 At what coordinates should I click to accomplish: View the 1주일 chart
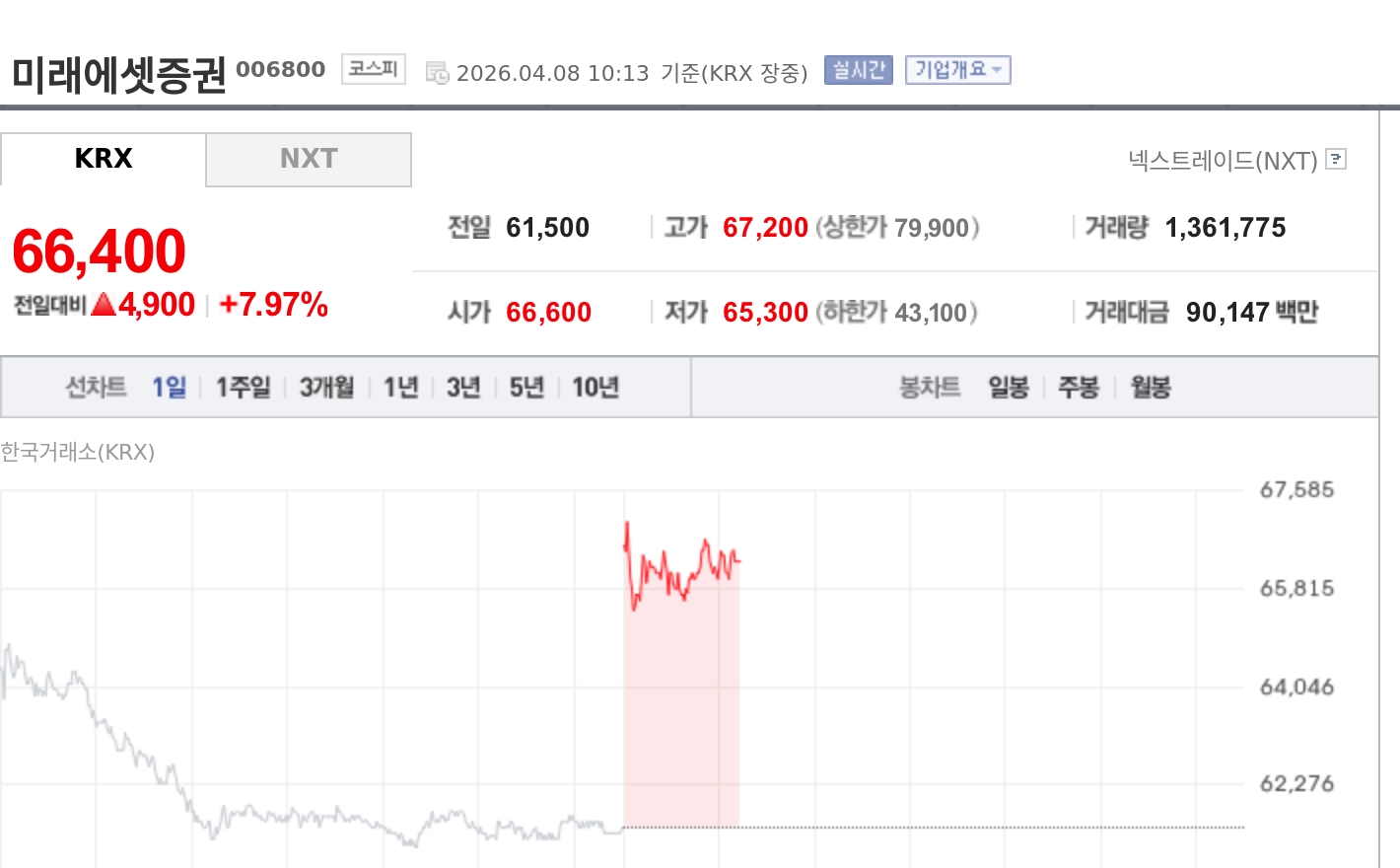tap(242, 387)
